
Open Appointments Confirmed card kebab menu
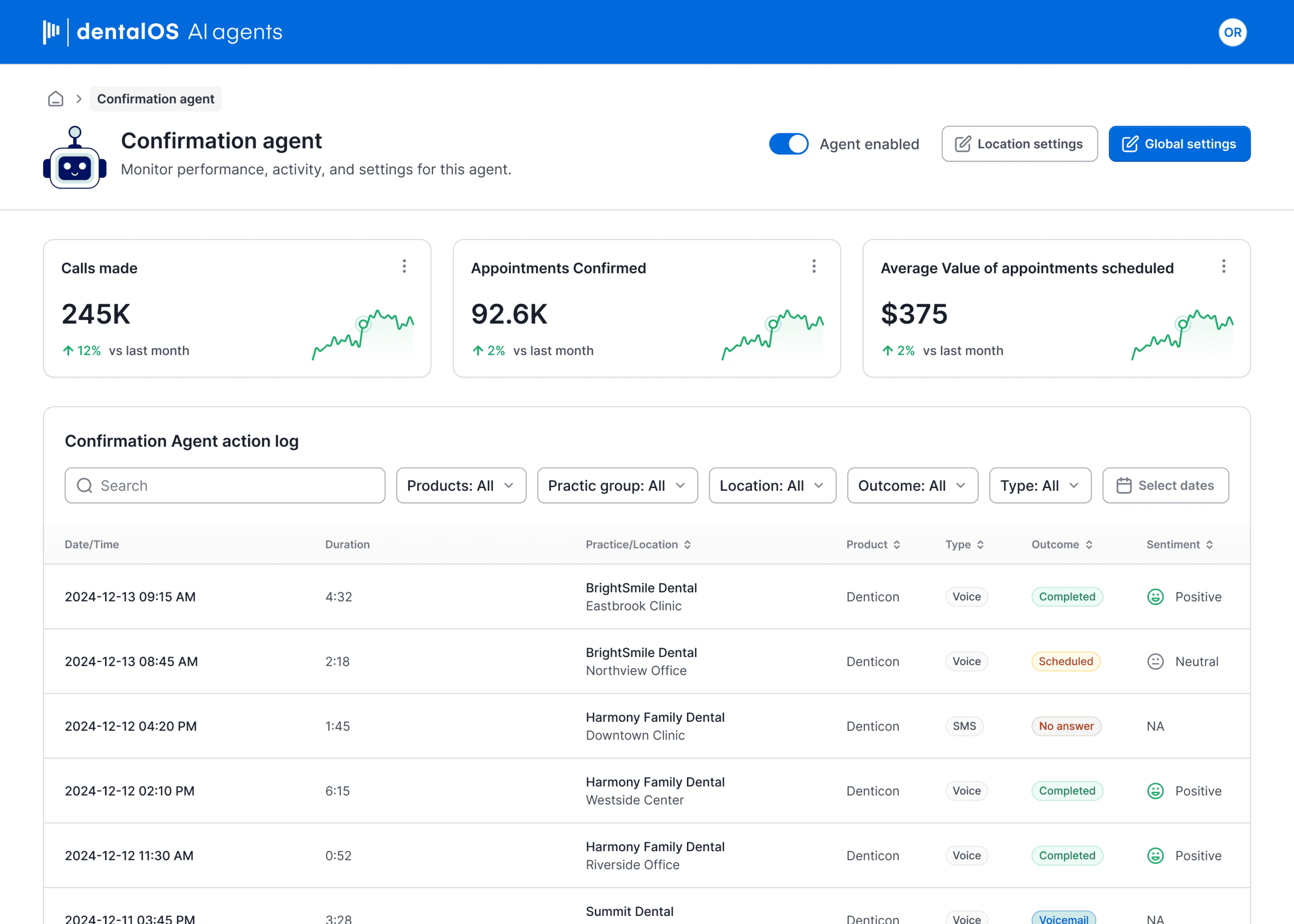point(814,266)
